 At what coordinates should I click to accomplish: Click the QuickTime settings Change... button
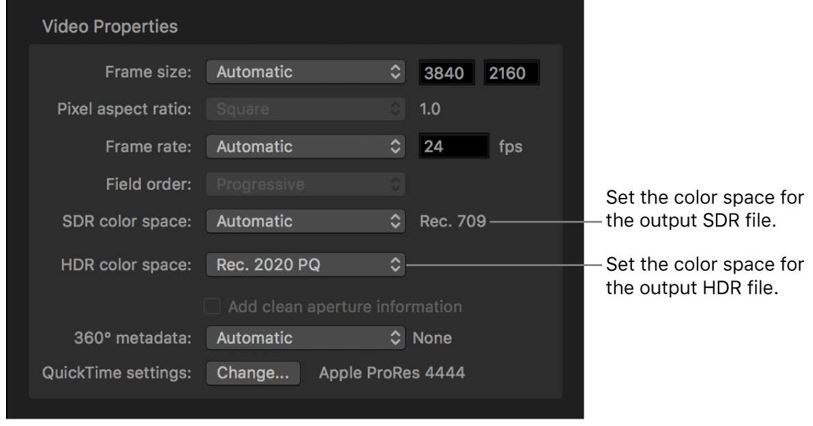[x=253, y=374]
